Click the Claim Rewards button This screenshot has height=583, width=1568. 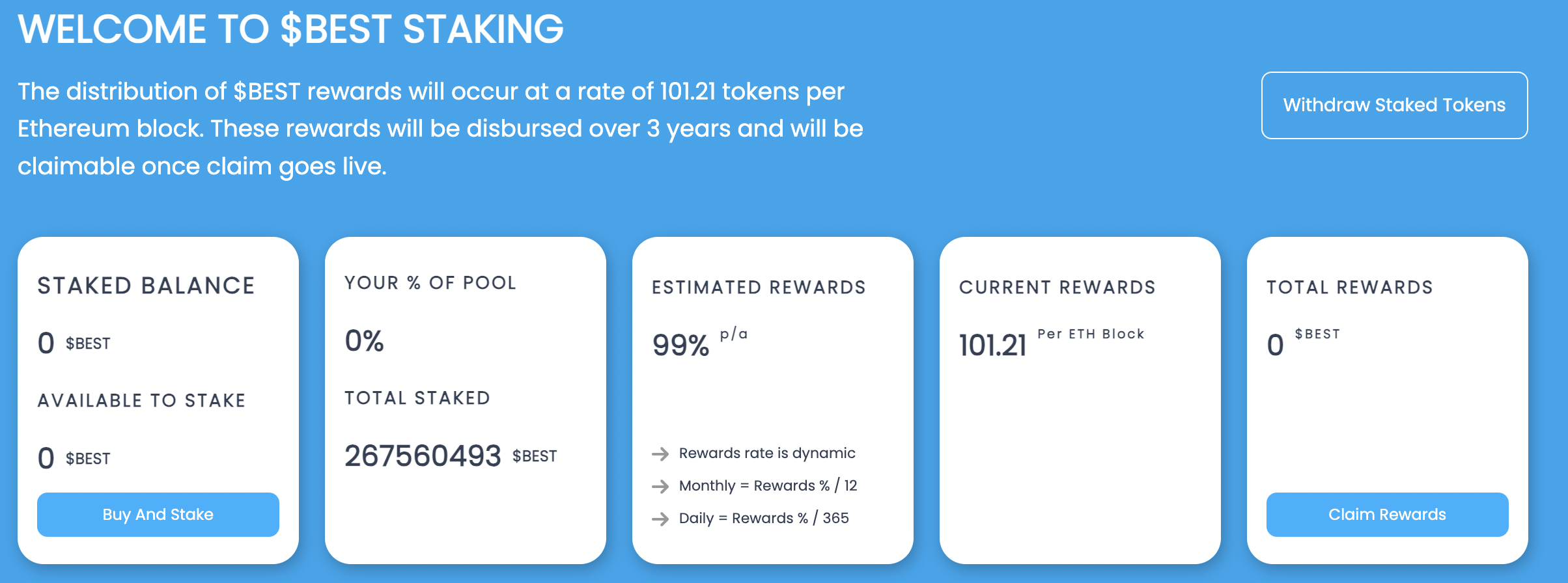pyautogui.click(x=1387, y=515)
